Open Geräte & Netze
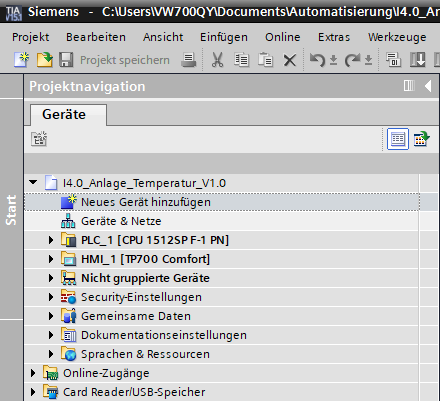The image size is (440, 401). point(121,221)
